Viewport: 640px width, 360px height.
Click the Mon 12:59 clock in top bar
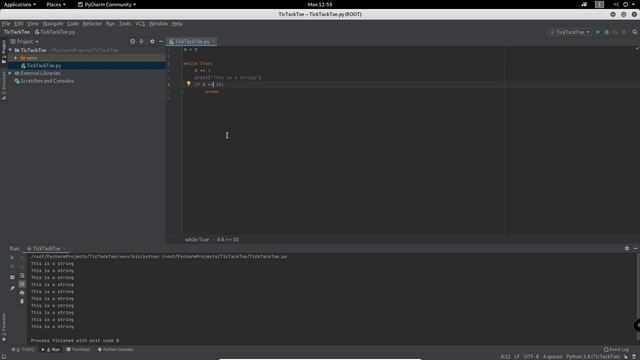[320, 4]
